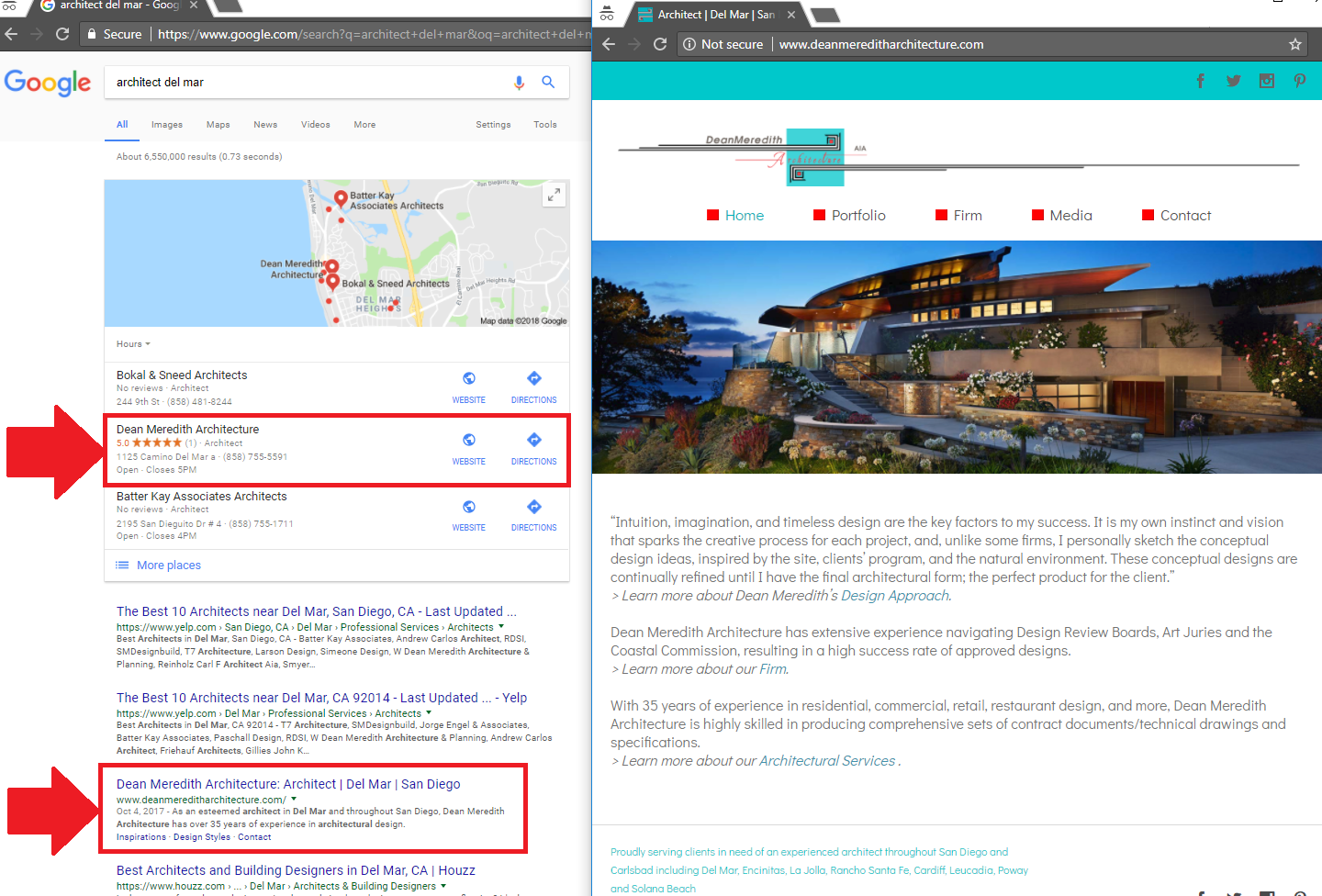Open the Portfolio menu item
1322x896 pixels.
click(857, 216)
